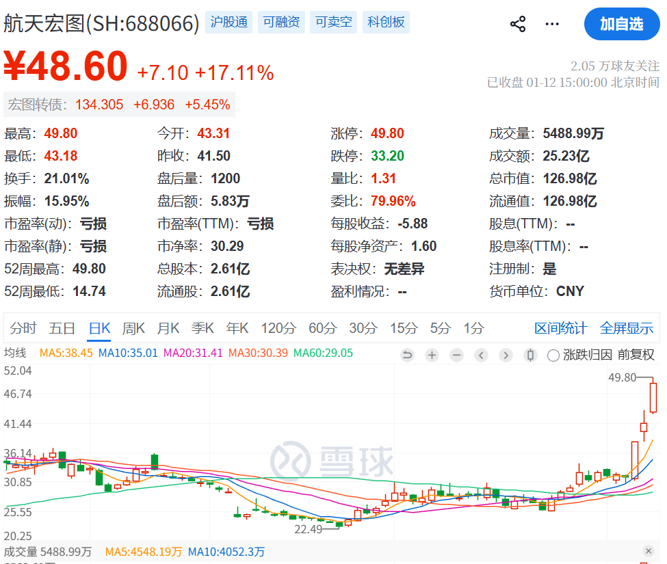
Task: Click the chart reset/undo arrow icon
Action: pos(407,354)
